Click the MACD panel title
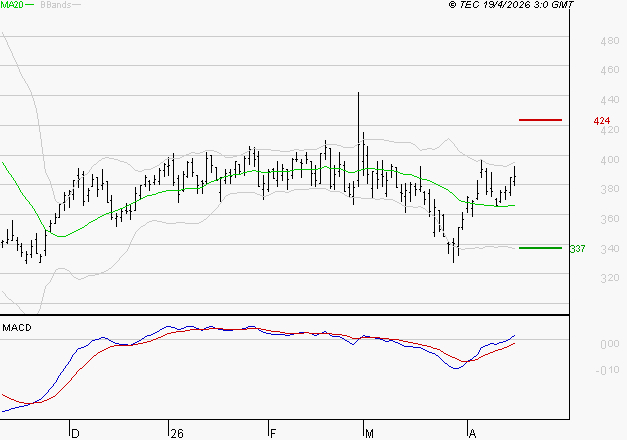 click(x=16, y=327)
